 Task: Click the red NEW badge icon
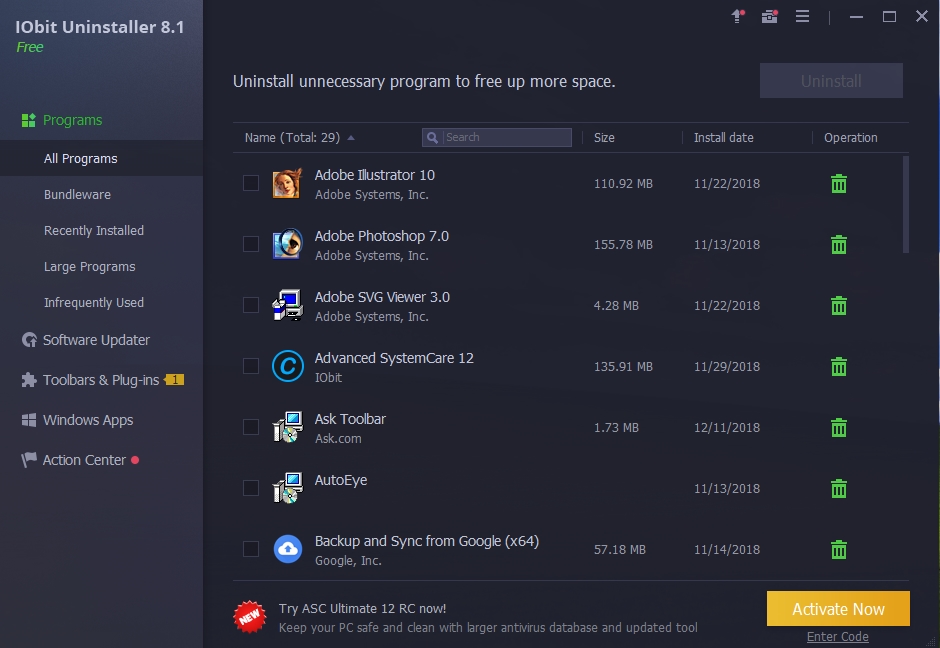coord(249,617)
